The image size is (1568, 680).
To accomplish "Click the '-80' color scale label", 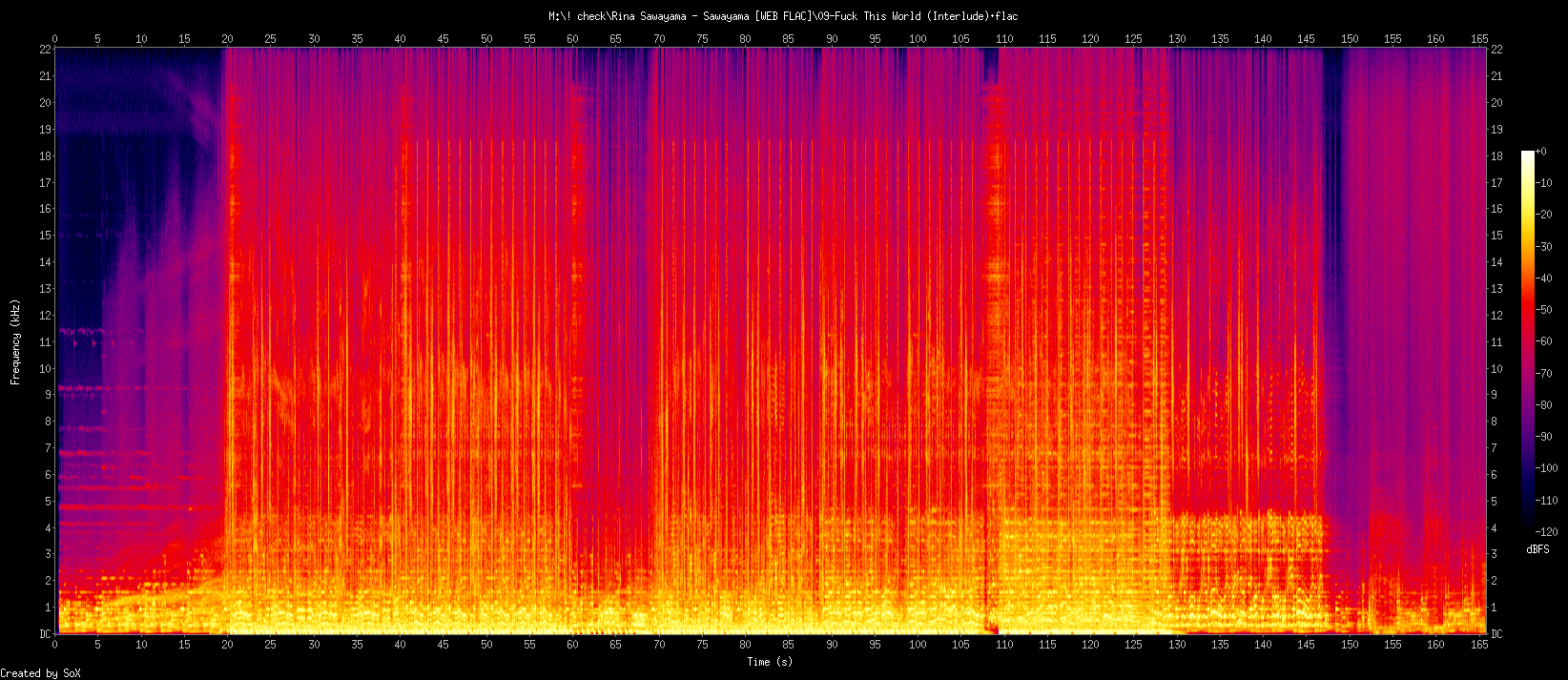I will coord(1544,405).
